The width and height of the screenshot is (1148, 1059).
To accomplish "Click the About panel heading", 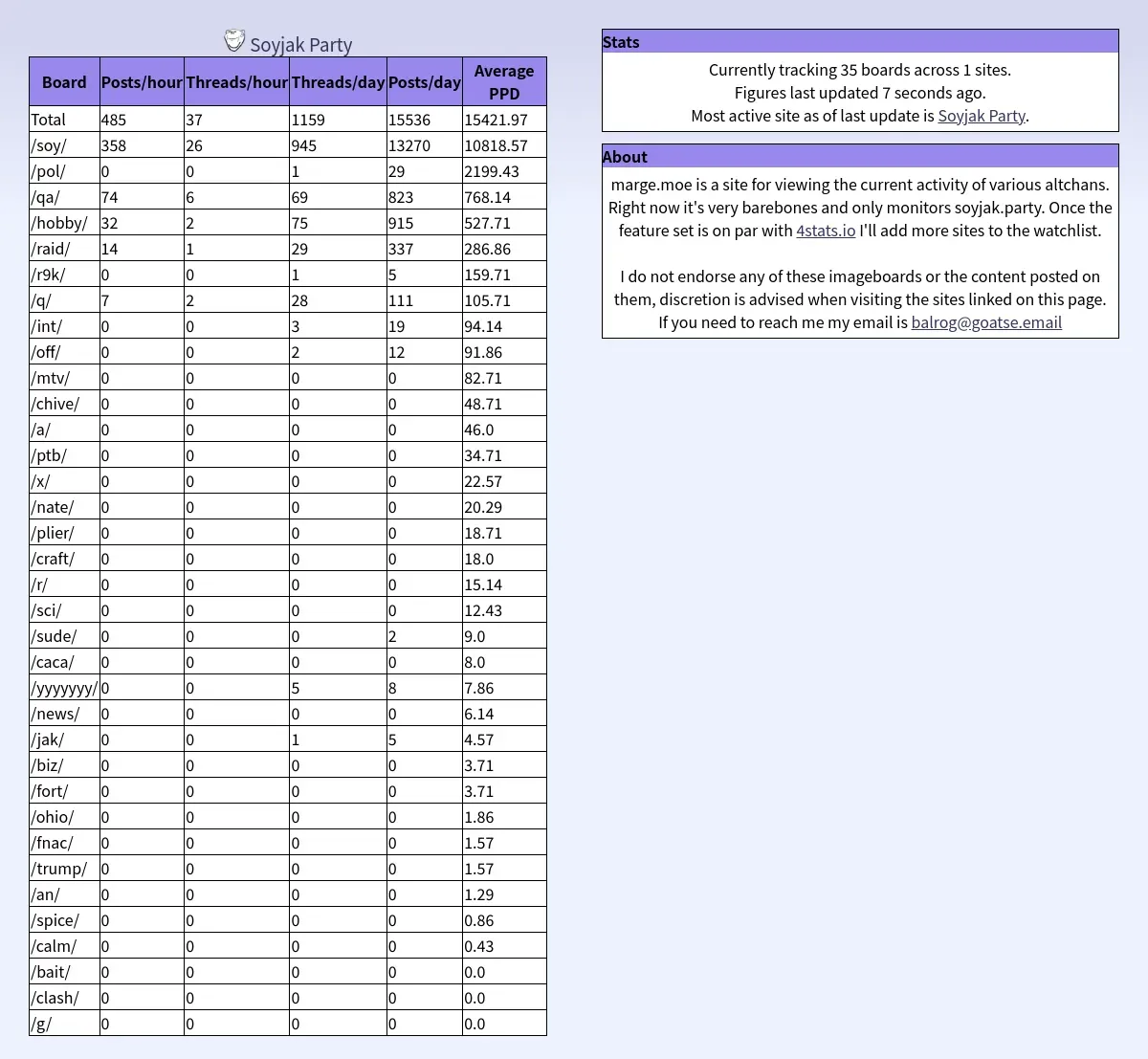I will click(x=860, y=156).
